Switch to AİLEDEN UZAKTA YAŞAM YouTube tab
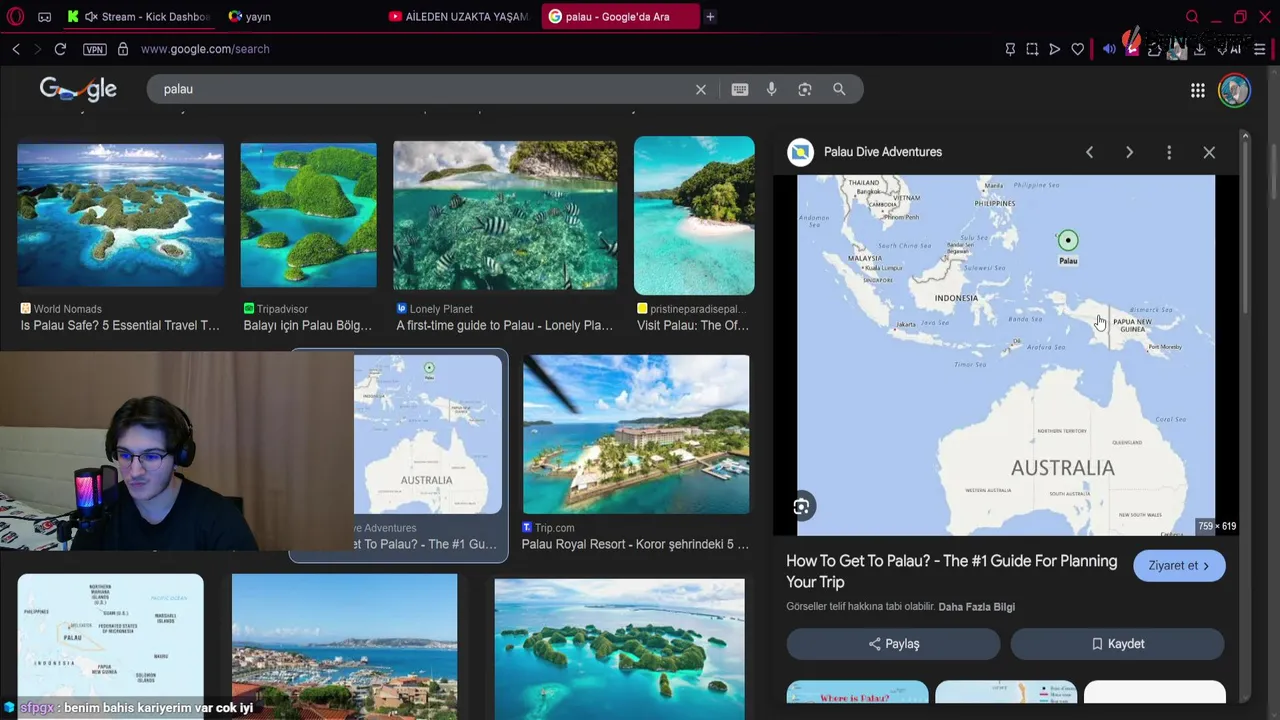1280x720 pixels. (x=460, y=16)
